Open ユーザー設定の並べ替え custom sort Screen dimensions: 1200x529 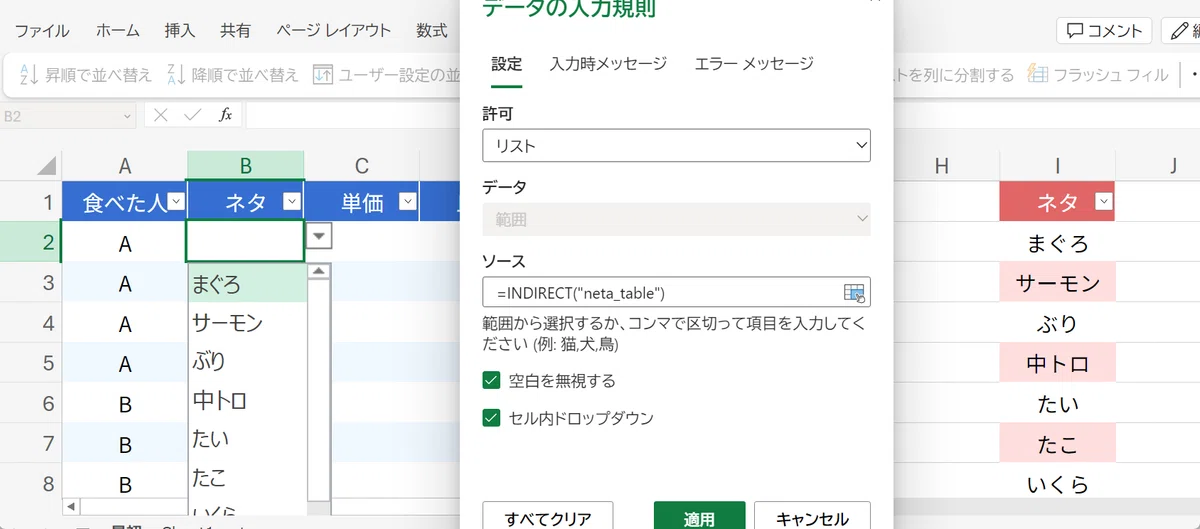[386, 75]
